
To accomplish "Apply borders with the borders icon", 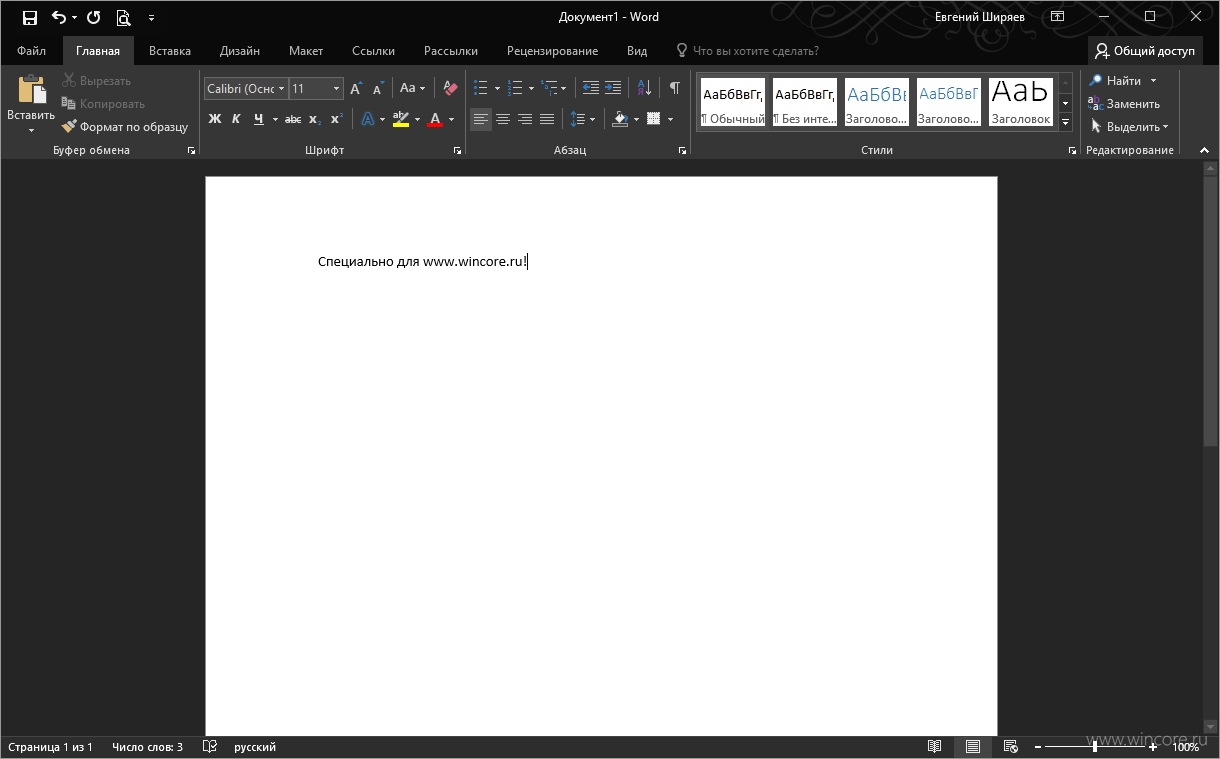I will [x=653, y=119].
